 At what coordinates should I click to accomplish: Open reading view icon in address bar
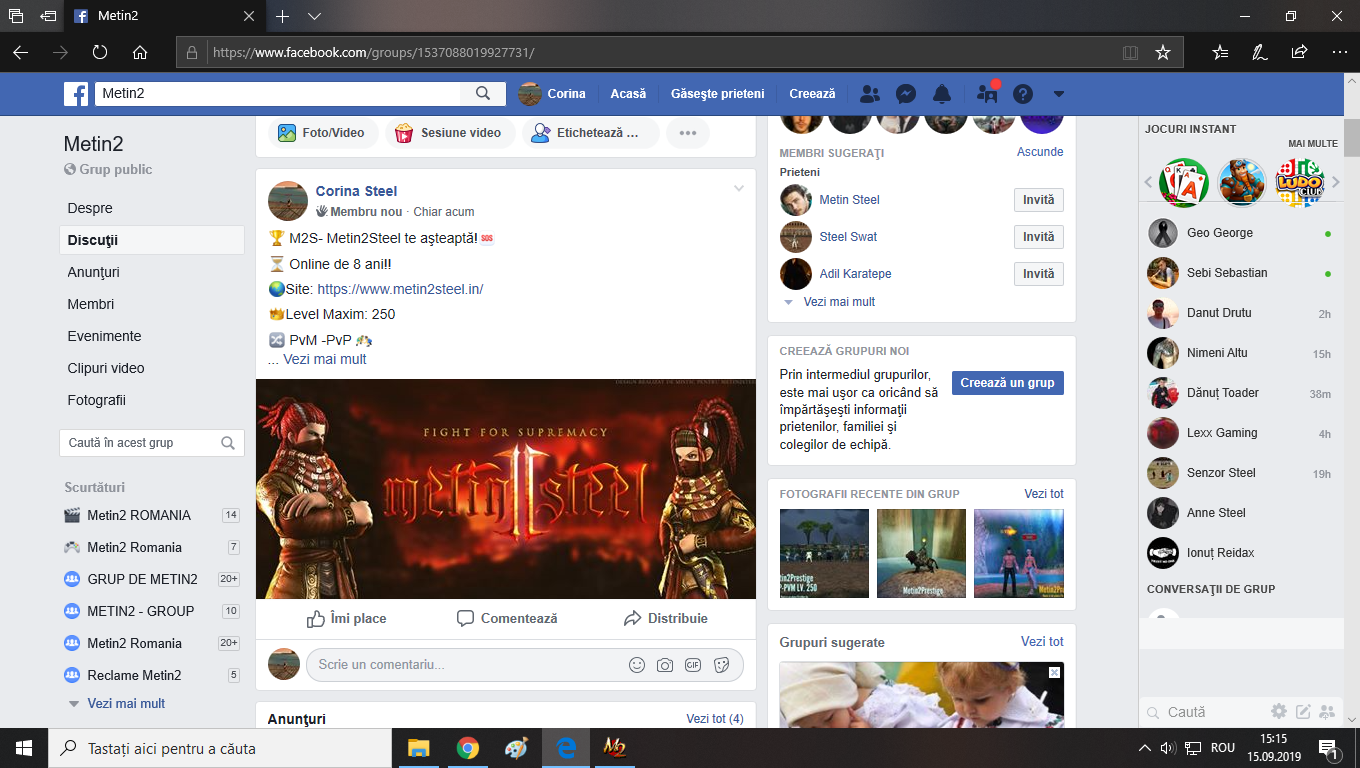click(x=1130, y=52)
